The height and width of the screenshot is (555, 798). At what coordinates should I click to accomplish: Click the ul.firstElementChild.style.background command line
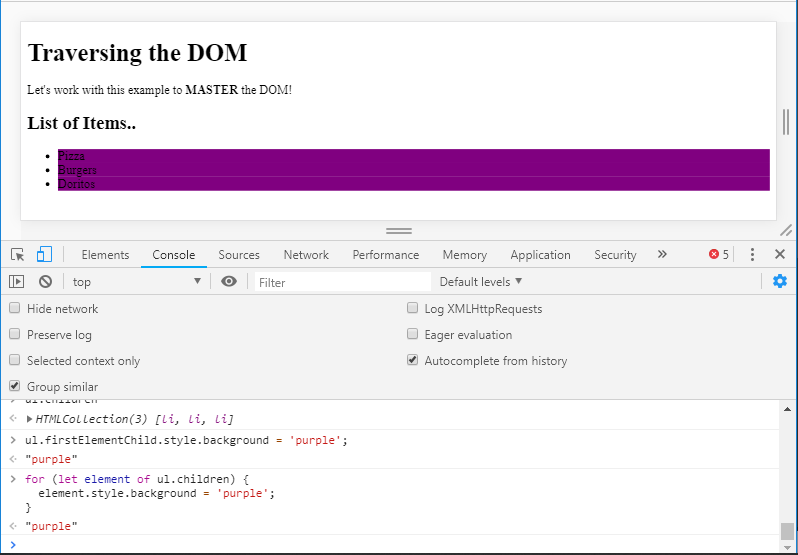tap(186, 440)
